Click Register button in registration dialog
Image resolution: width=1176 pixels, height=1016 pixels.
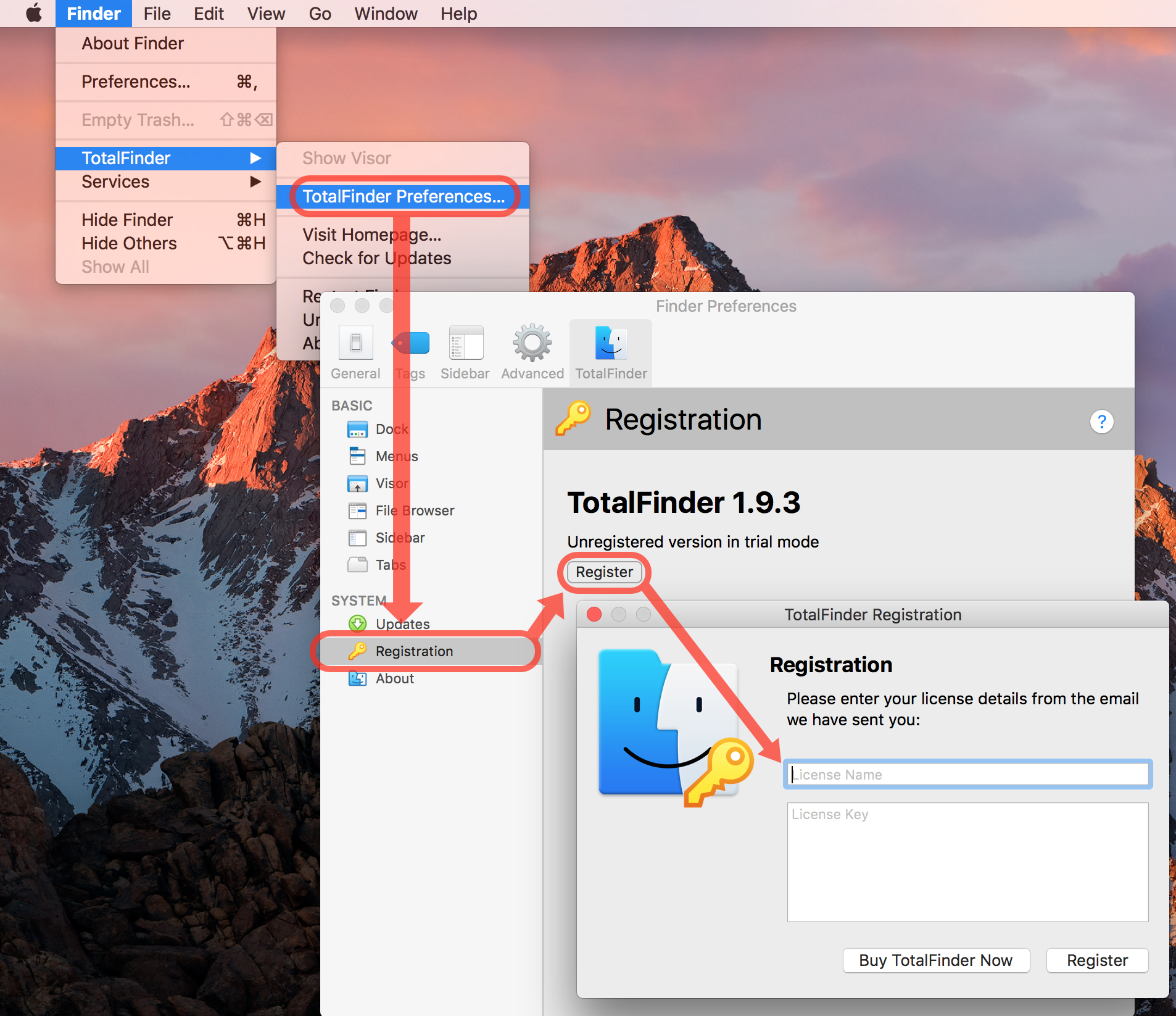[1097, 960]
